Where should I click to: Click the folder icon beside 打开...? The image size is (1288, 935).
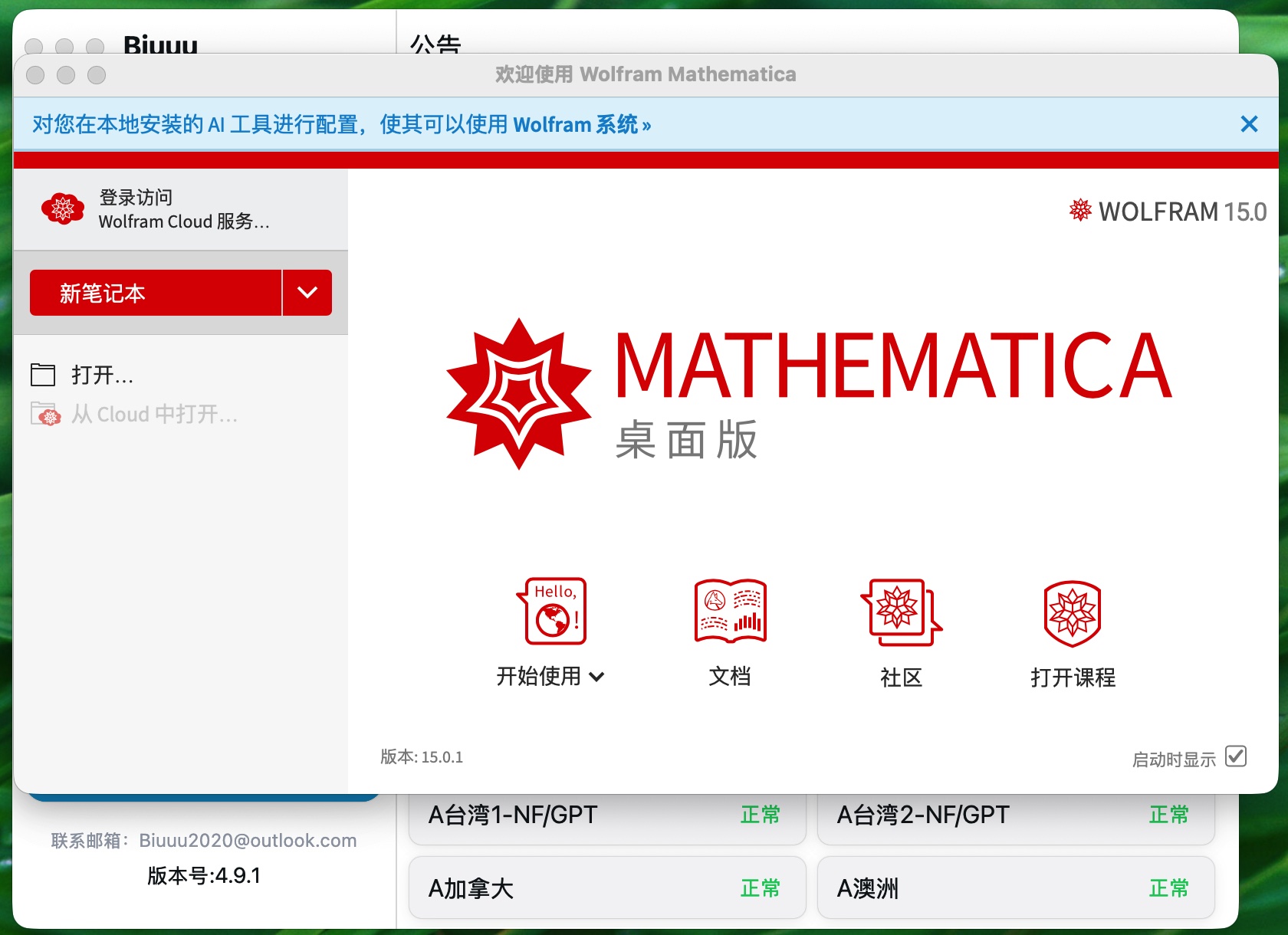43,375
